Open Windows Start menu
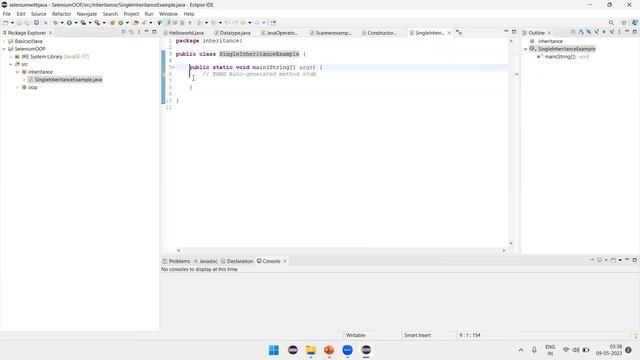 [x=274, y=350]
